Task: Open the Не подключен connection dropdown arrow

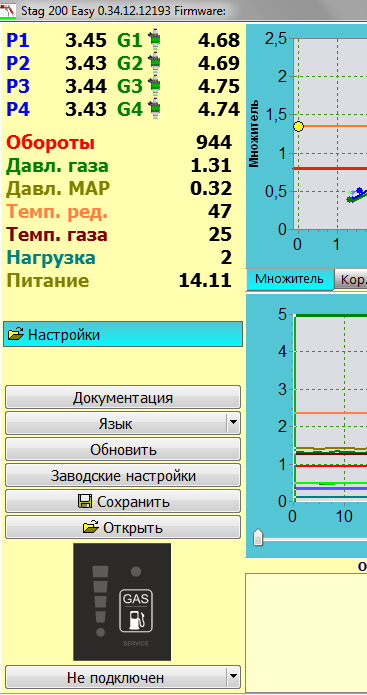Action: [x=233, y=677]
